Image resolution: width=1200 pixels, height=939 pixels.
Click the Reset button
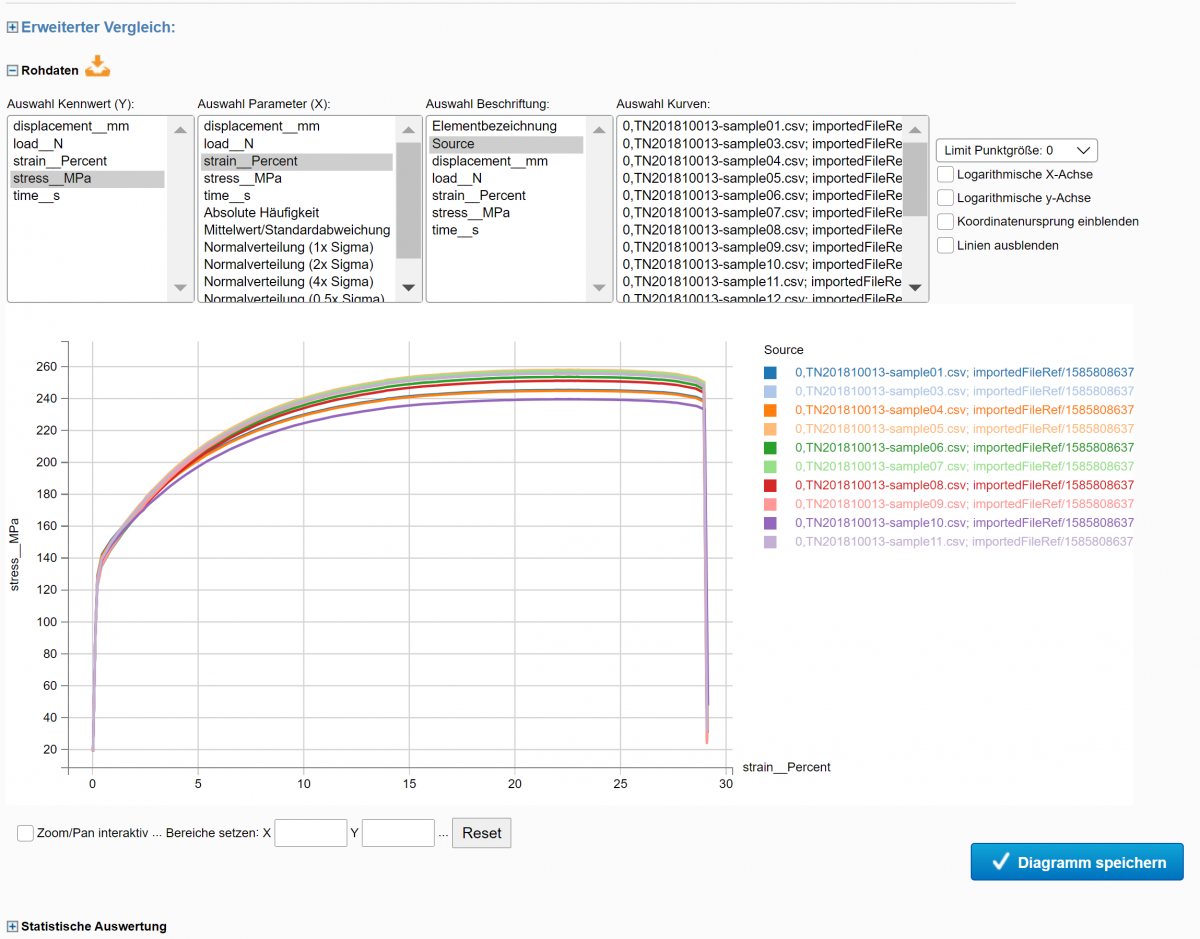pyautogui.click(x=481, y=833)
